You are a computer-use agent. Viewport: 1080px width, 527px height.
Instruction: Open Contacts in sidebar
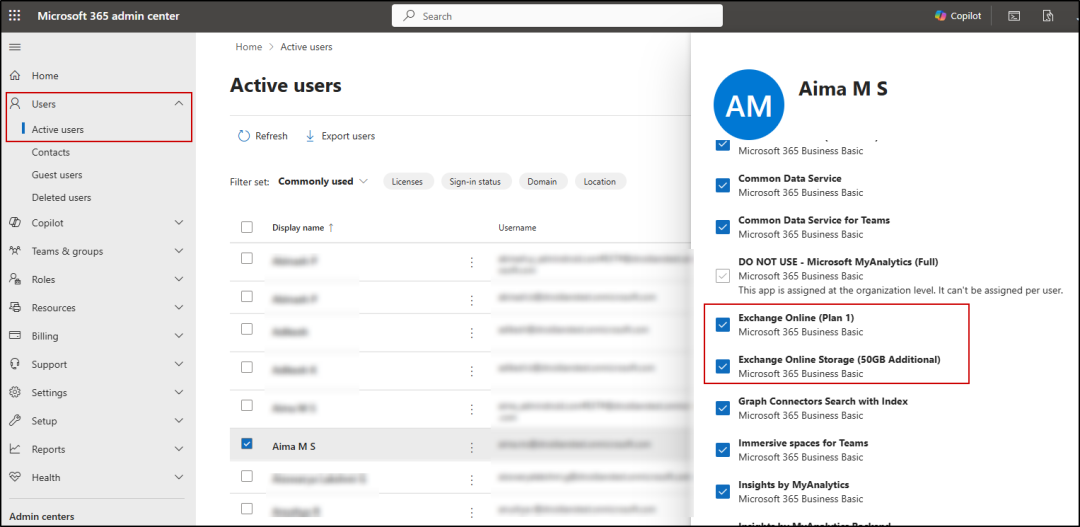(50, 152)
